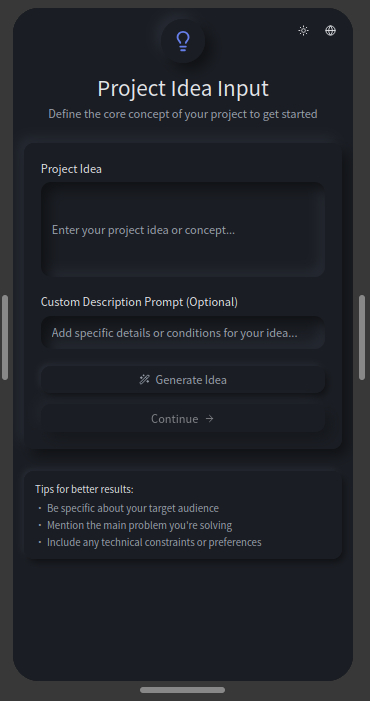
Task: Click the Continue button
Action: (183, 418)
